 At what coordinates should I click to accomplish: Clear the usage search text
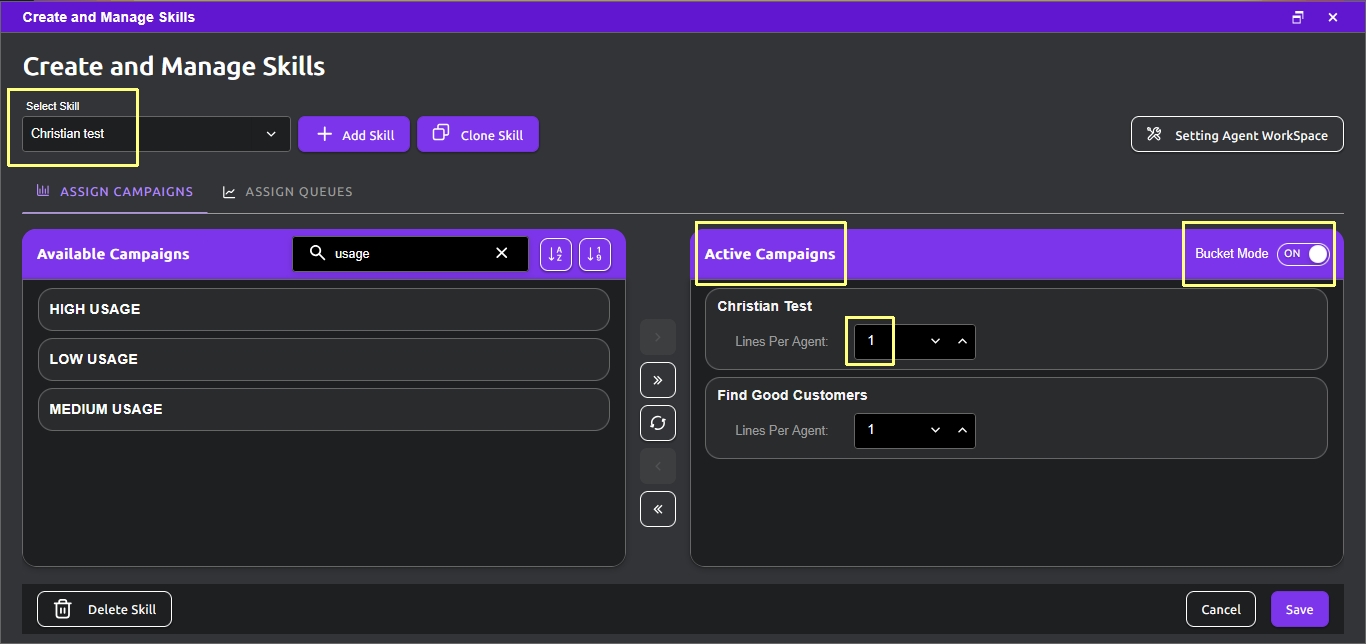(x=502, y=253)
